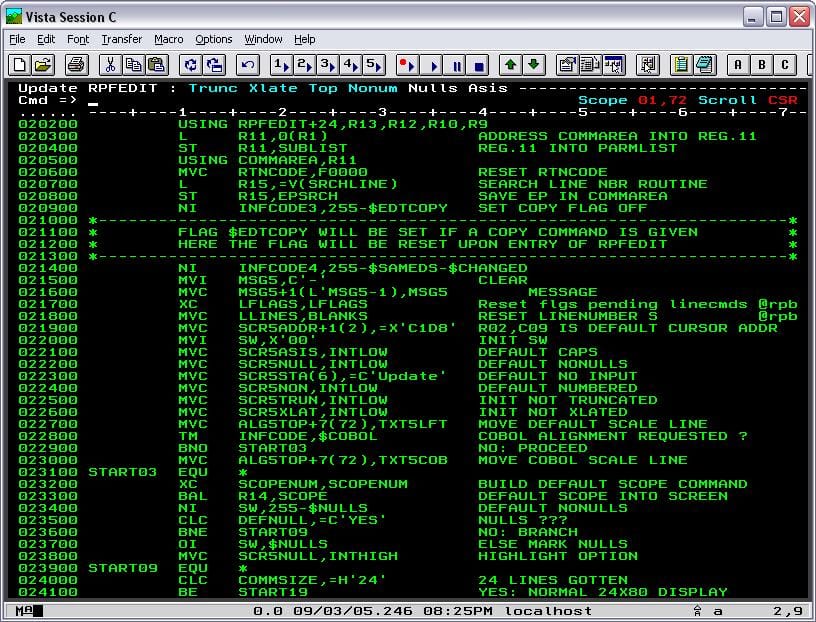816x622 pixels.
Task: Click the Nulls option in header
Action: 432,88
